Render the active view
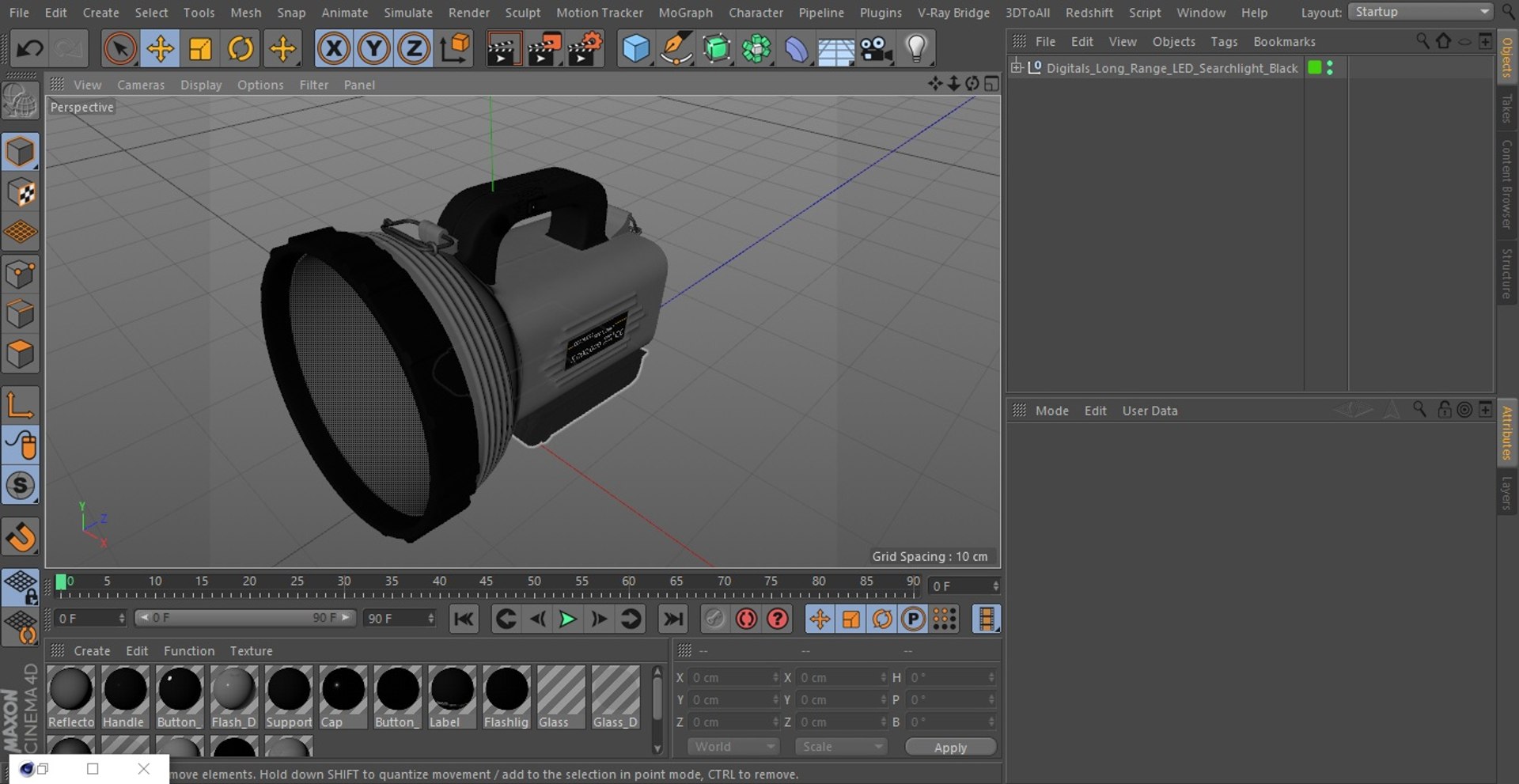This screenshot has width=1519, height=784. pyautogui.click(x=503, y=49)
